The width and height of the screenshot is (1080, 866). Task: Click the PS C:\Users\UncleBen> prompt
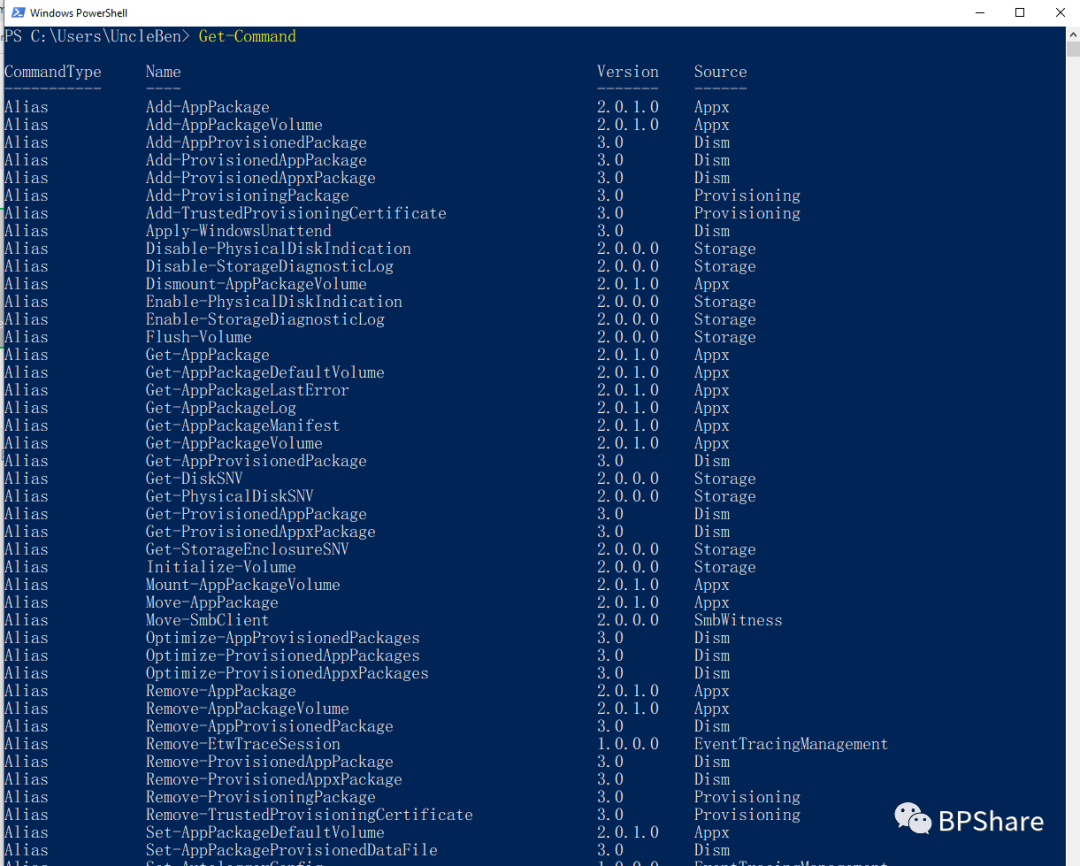[x=96, y=37]
